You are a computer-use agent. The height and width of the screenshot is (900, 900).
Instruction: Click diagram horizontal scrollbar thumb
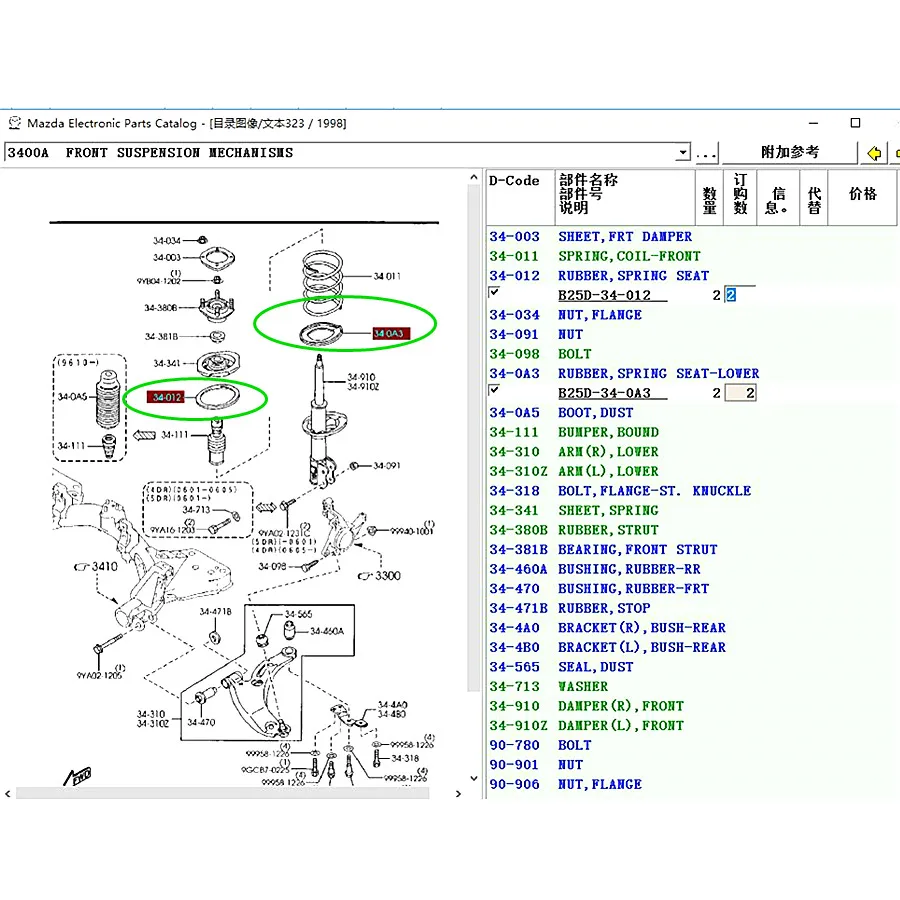(x=222, y=793)
